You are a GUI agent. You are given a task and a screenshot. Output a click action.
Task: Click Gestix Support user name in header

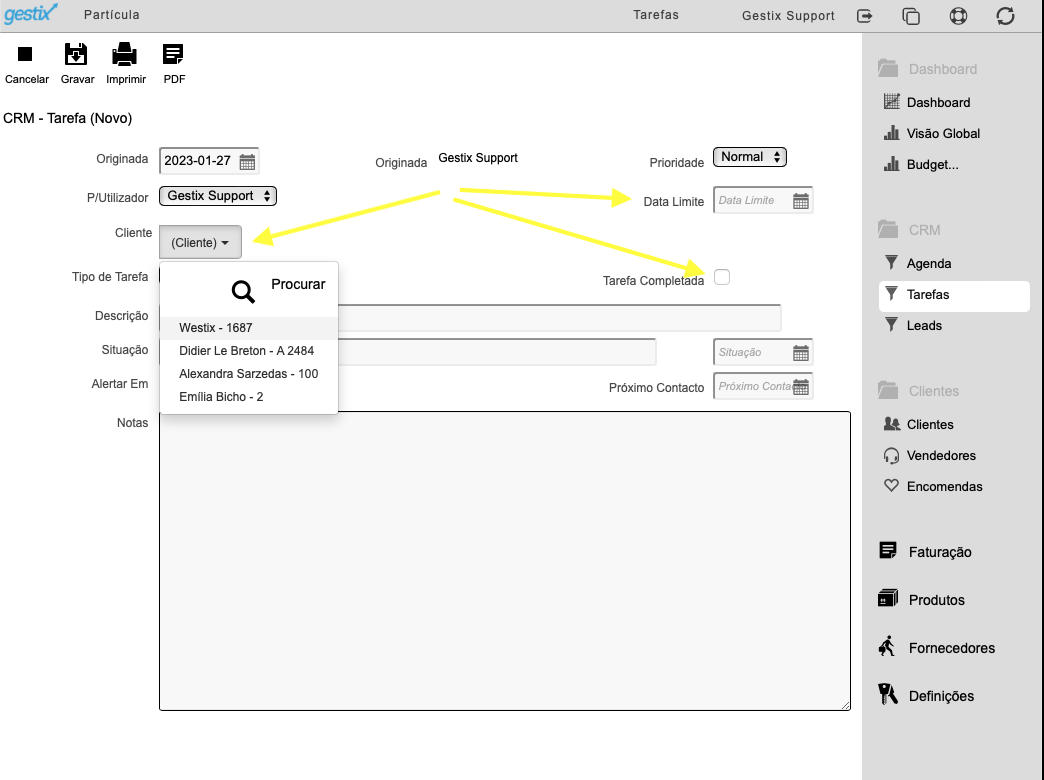pos(788,16)
